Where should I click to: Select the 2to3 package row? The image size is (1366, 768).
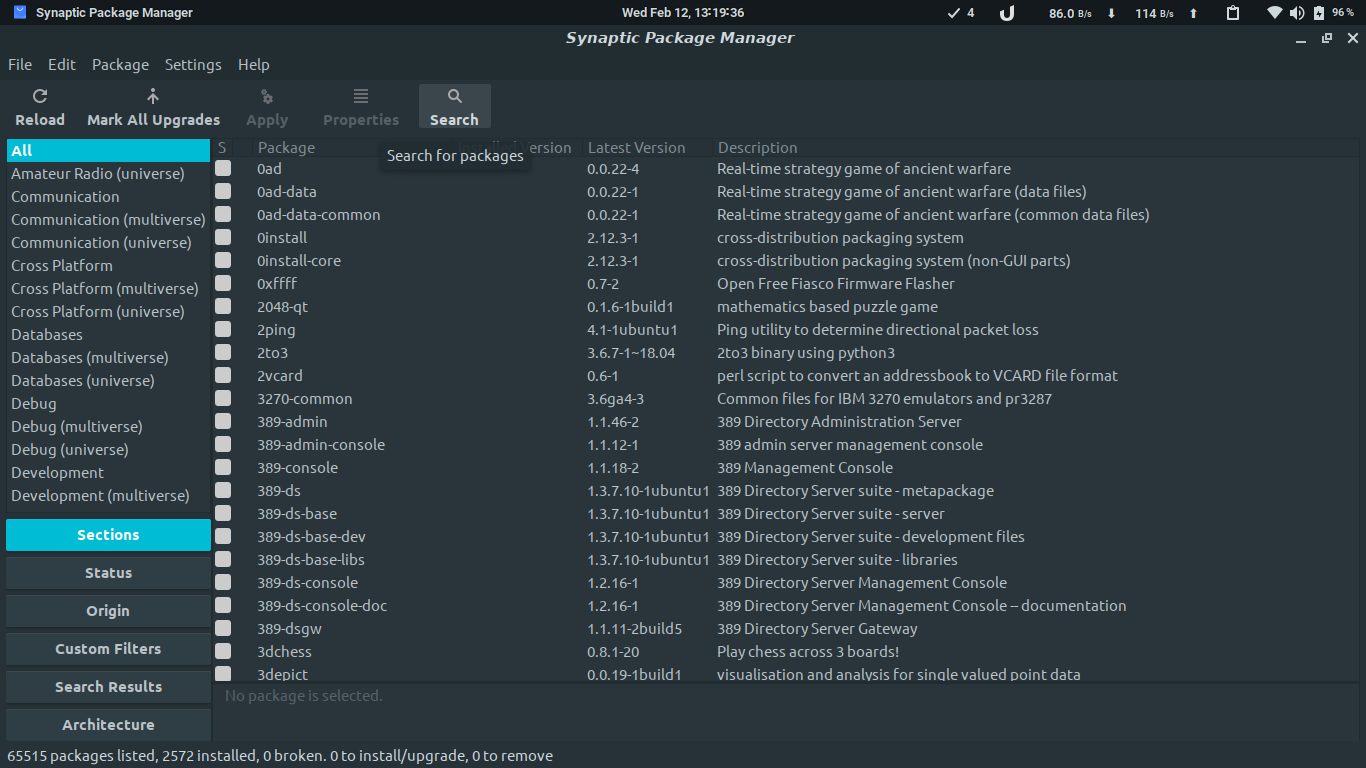(x=786, y=352)
